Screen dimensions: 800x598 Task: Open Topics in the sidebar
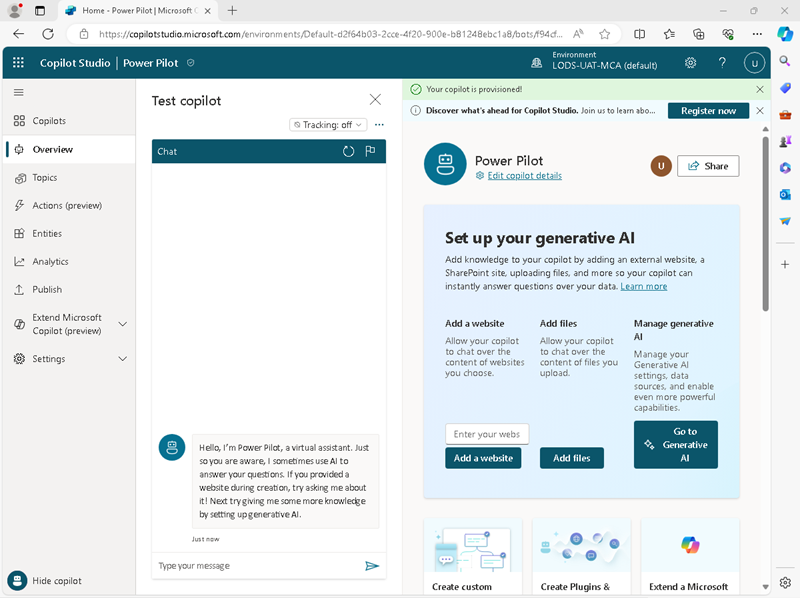(x=69, y=178)
